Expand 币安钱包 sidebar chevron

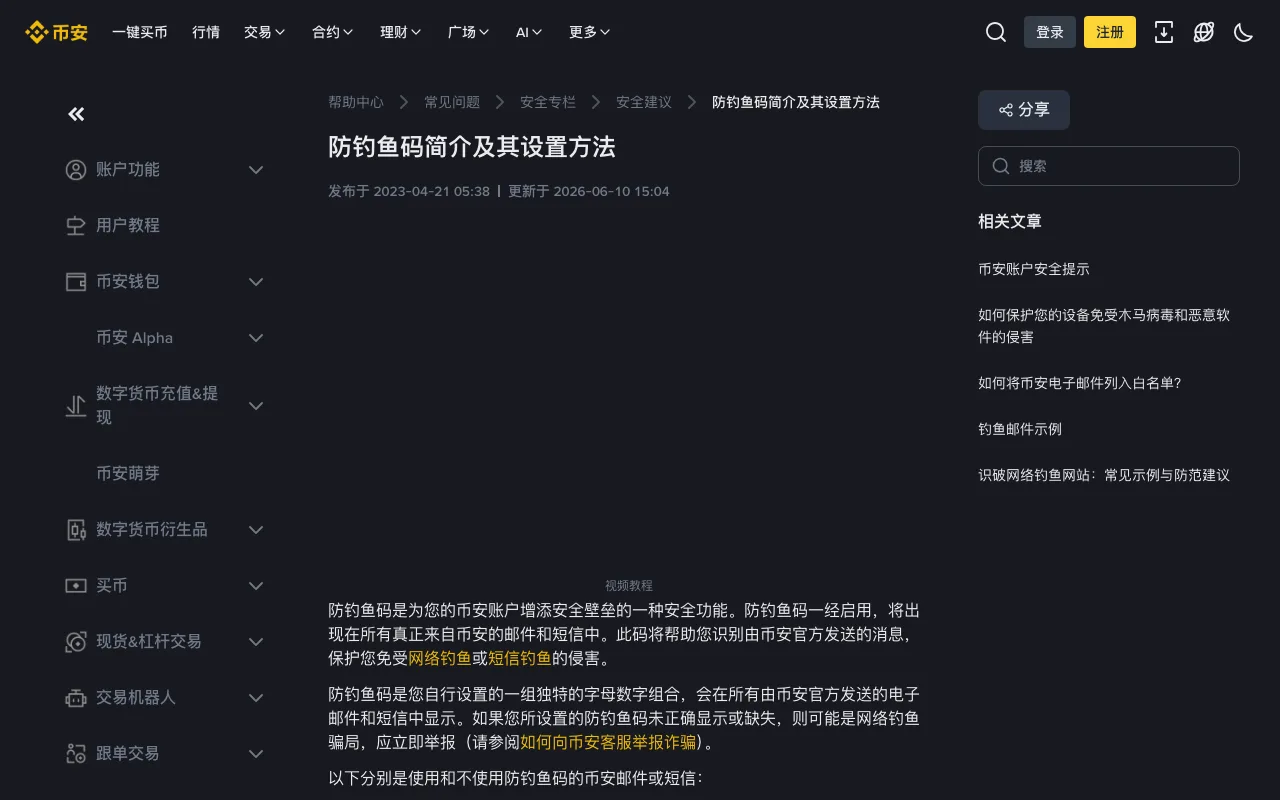tap(256, 282)
